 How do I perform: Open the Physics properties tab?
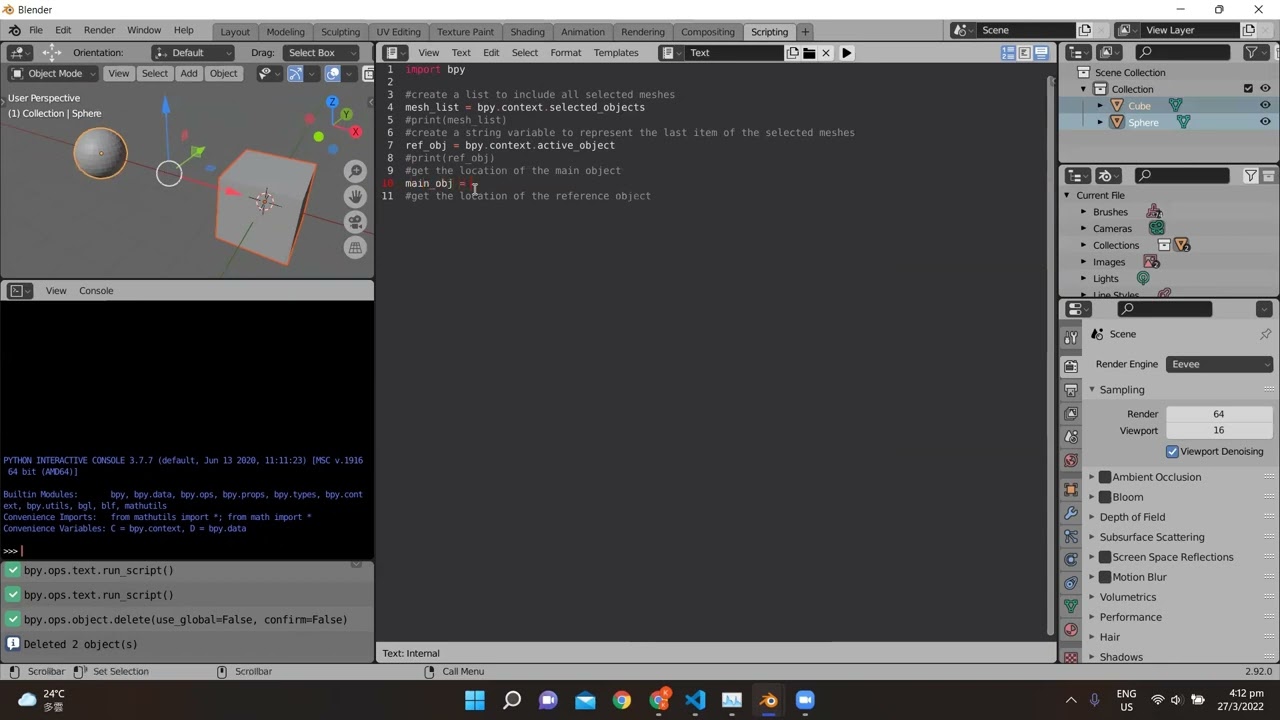(x=1071, y=559)
